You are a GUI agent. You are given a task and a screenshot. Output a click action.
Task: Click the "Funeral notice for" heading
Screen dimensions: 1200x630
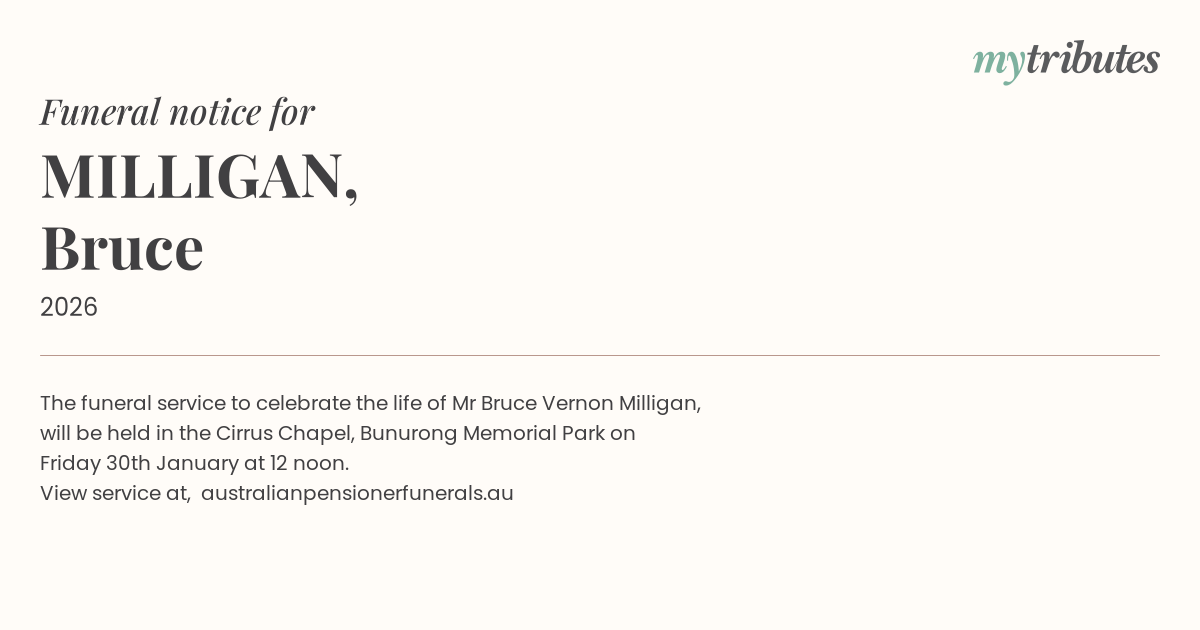(x=177, y=112)
